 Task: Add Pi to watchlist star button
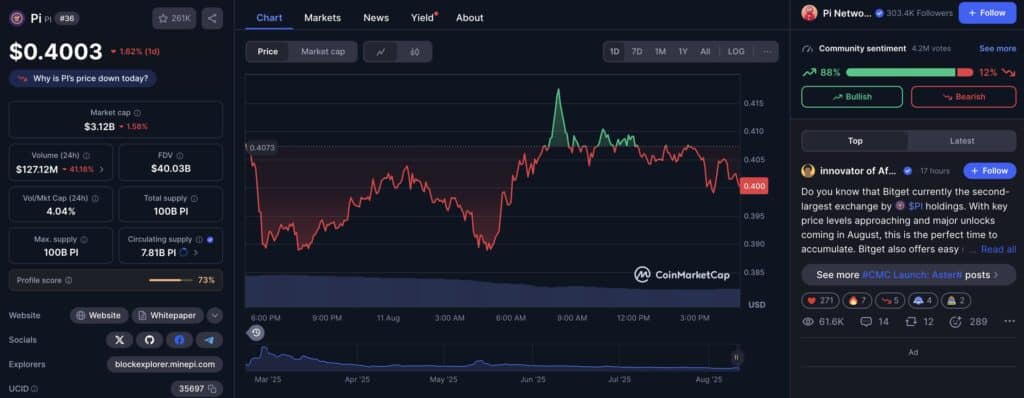coord(174,18)
